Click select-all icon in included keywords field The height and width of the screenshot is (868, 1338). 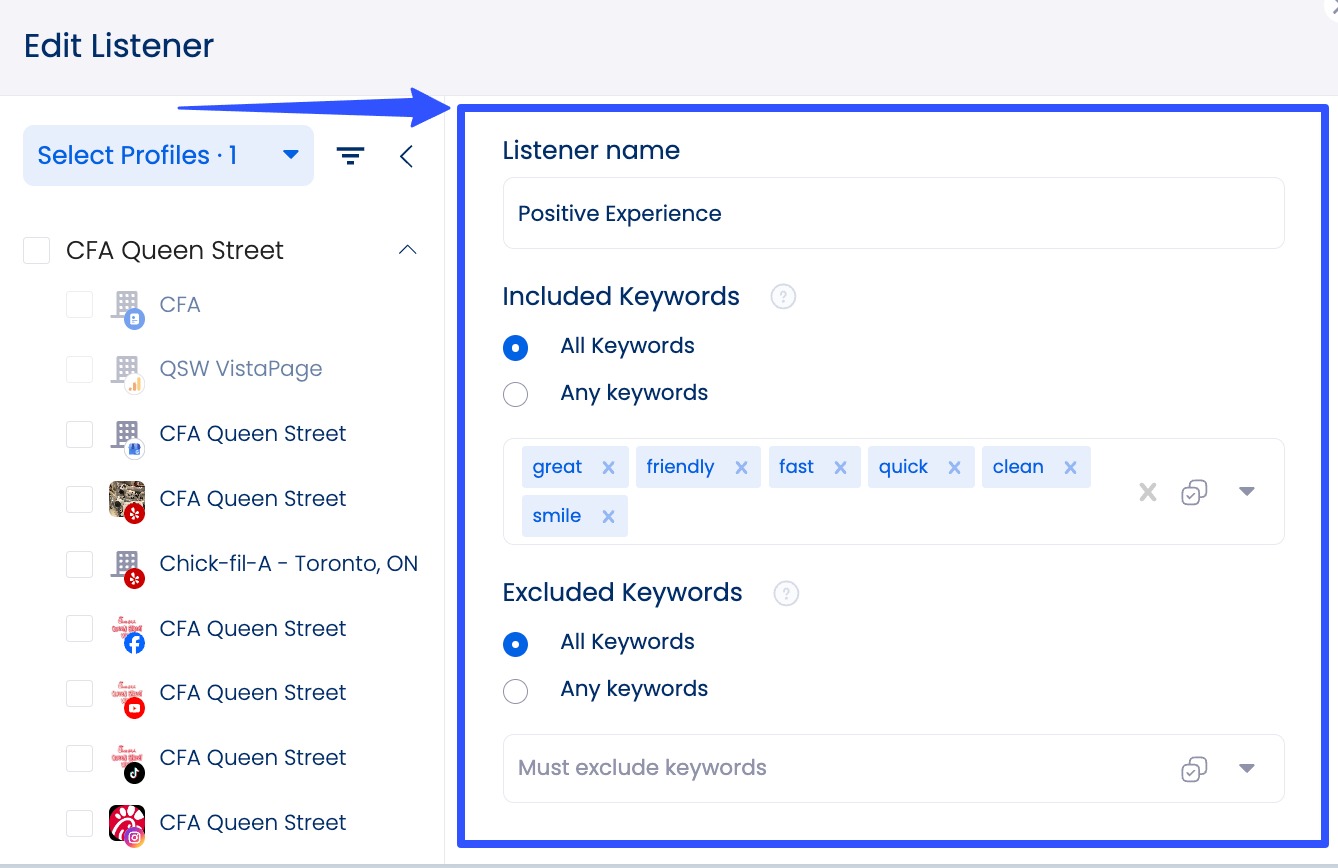1194,492
